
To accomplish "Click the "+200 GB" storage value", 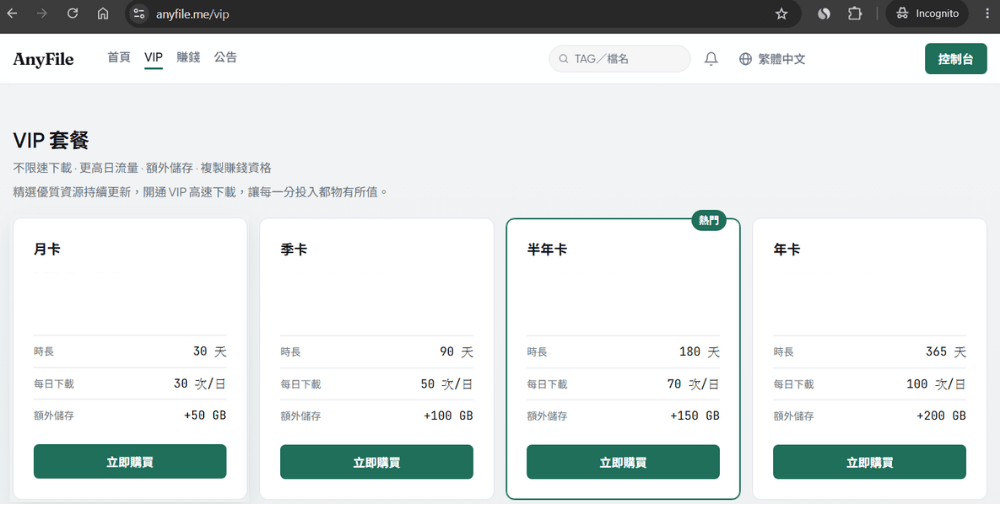I will coord(941,416).
